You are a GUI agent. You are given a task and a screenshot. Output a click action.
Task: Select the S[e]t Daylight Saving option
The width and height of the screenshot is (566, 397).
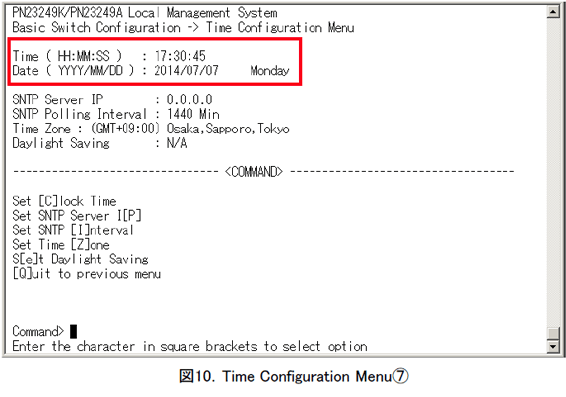click(80, 259)
